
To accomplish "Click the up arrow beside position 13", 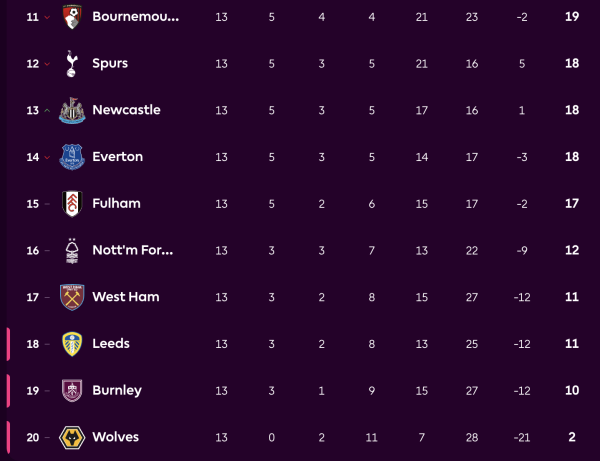I will 47,110.
